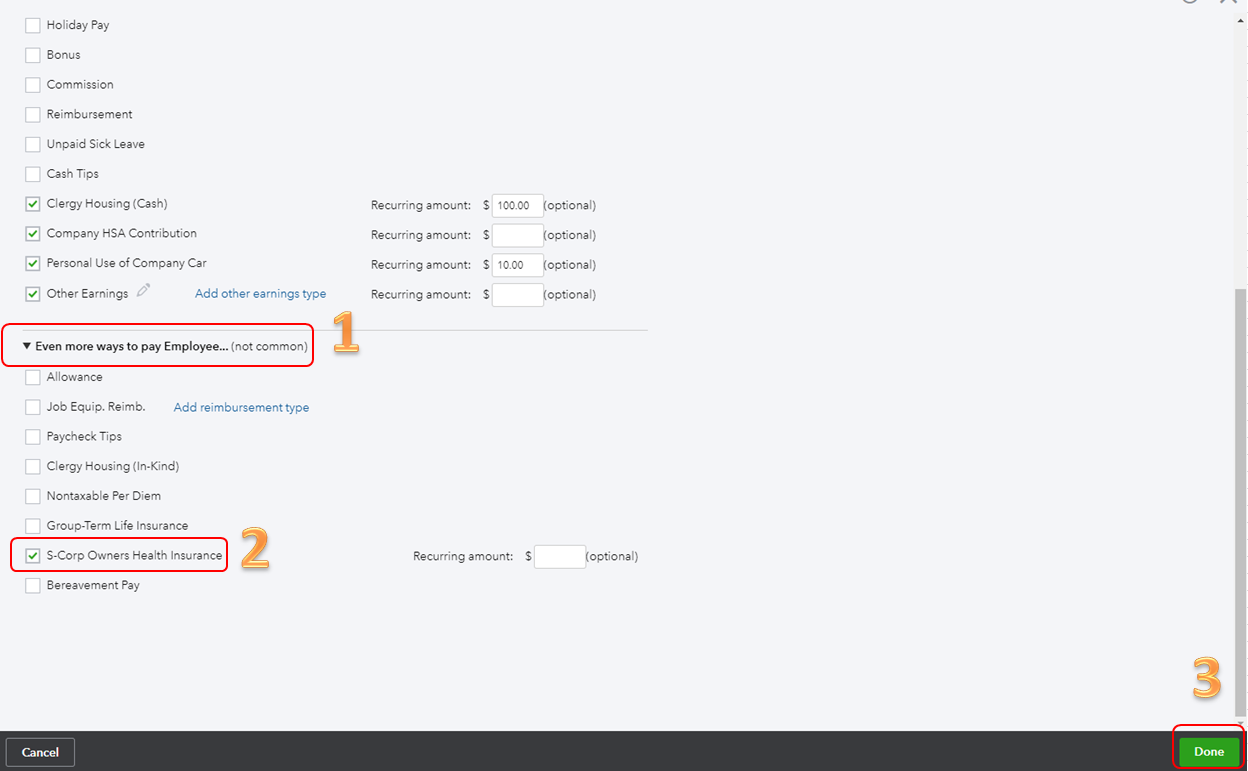
Task: Uncheck Other Earnings checkbox
Action: click(33, 294)
